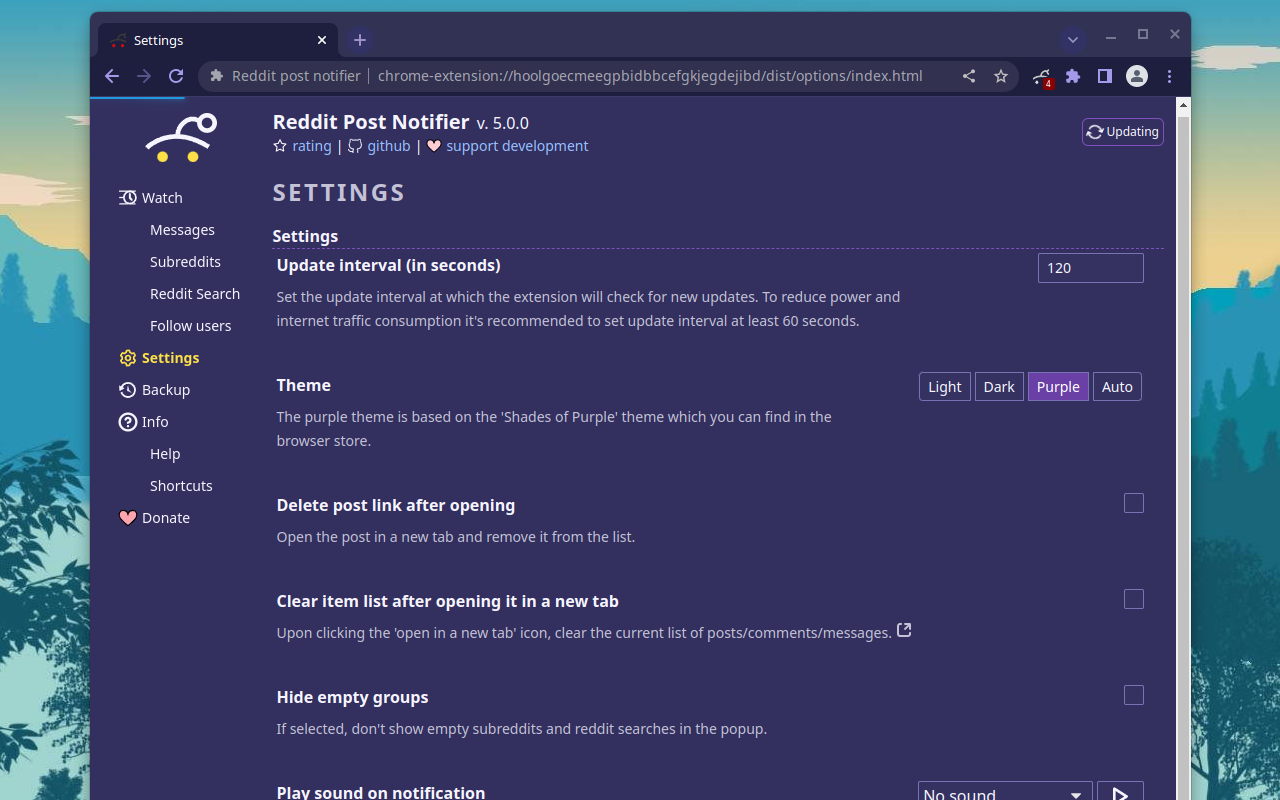Click the github logo icon

pyautogui.click(x=355, y=146)
